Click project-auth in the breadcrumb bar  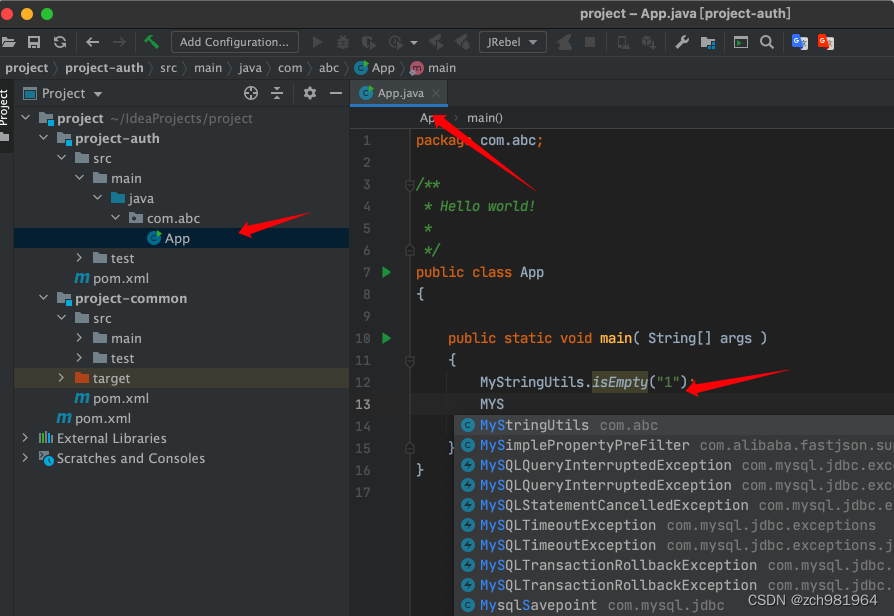104,68
